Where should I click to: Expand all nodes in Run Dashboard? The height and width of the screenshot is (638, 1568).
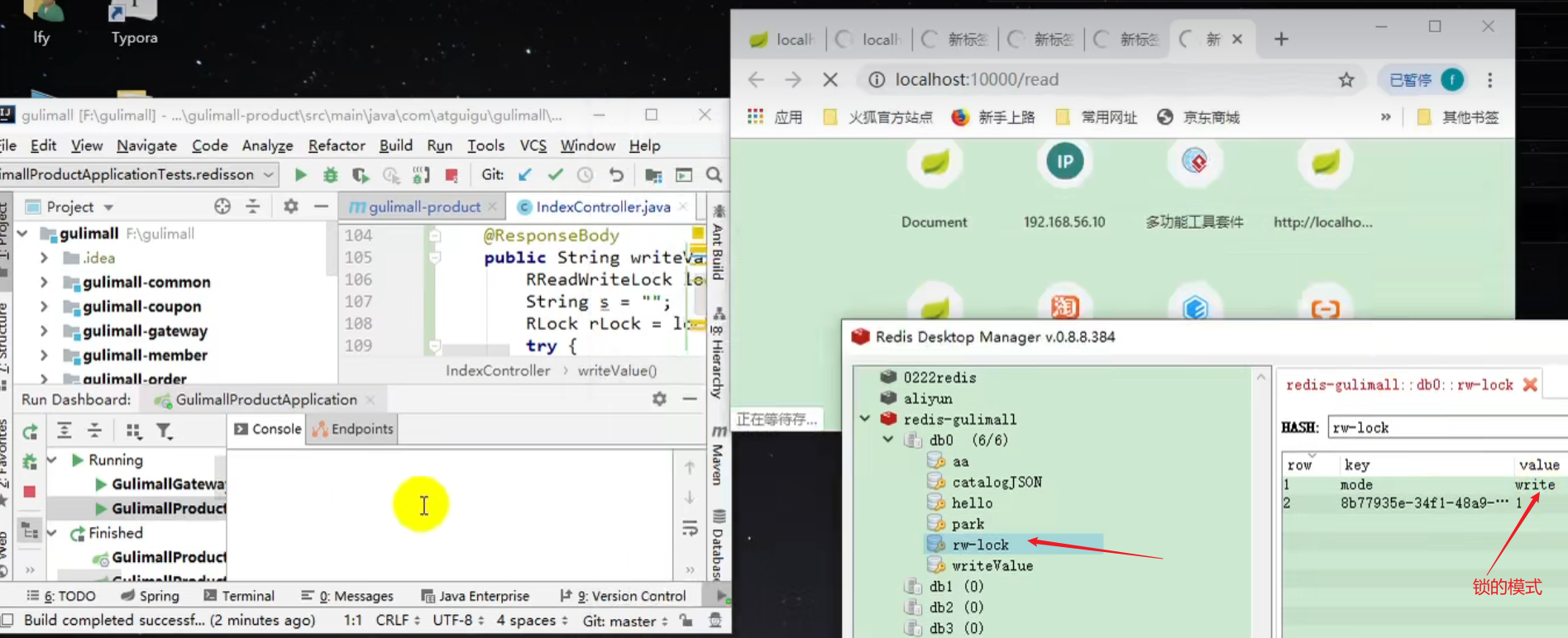pyautogui.click(x=65, y=431)
